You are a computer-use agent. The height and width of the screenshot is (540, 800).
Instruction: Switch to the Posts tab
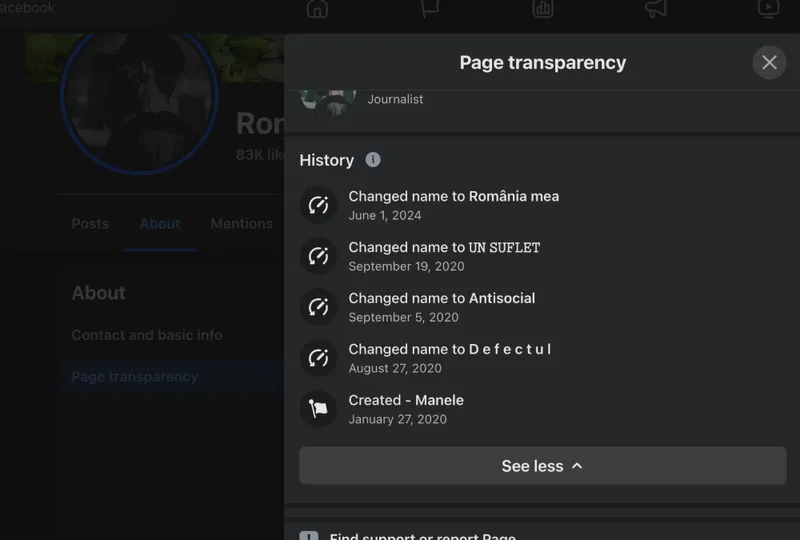tap(90, 224)
